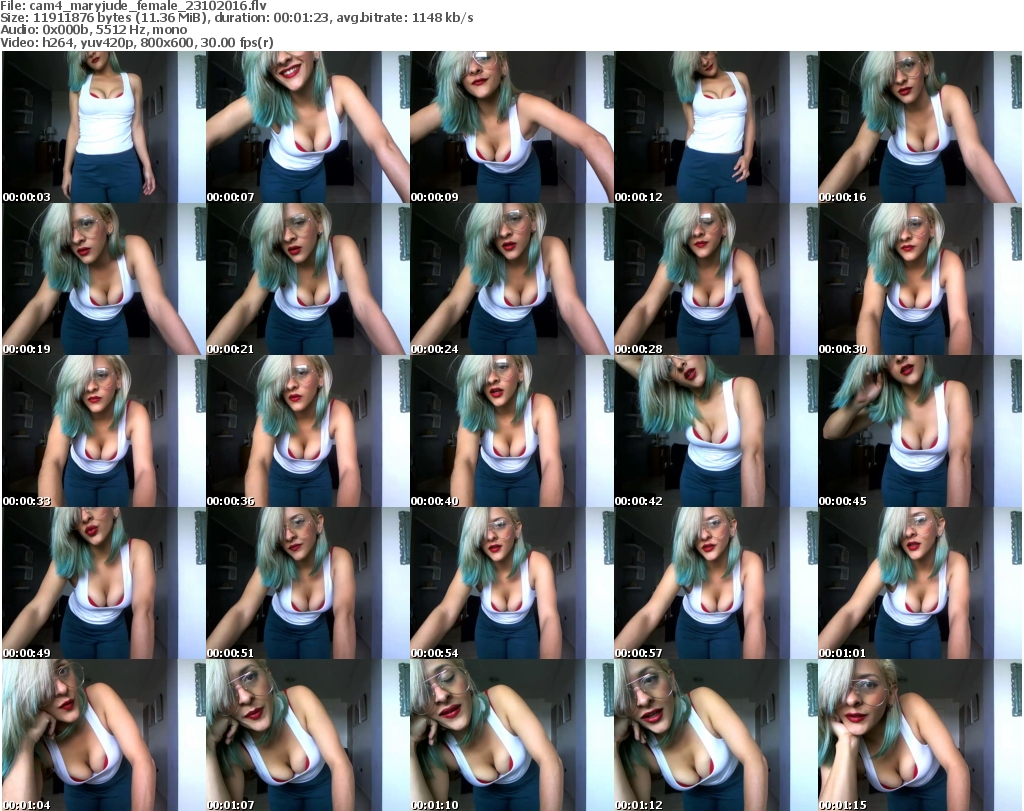Screen dimensions: 1024x811
Task: Click the thumbnail marked 00:00:45
Action: 919,431
